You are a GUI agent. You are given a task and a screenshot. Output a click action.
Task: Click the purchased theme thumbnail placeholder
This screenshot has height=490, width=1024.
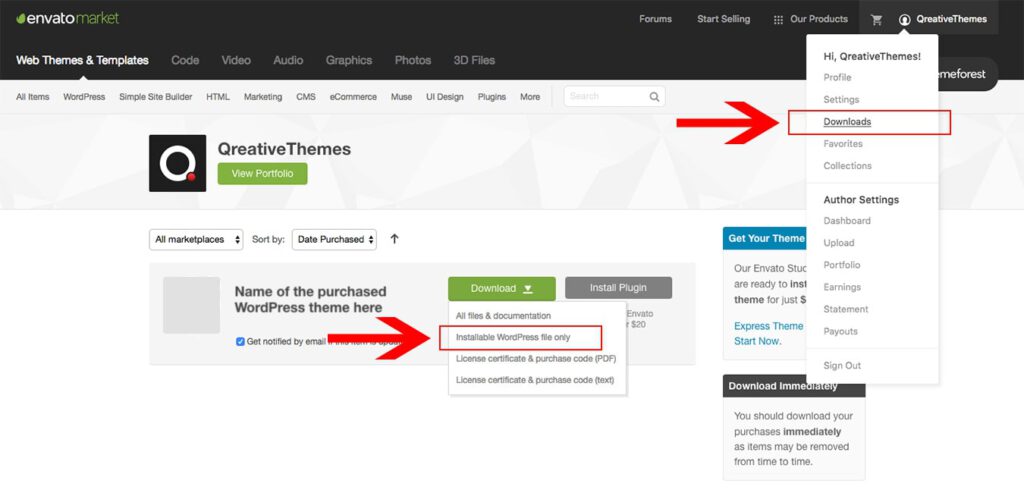click(191, 305)
